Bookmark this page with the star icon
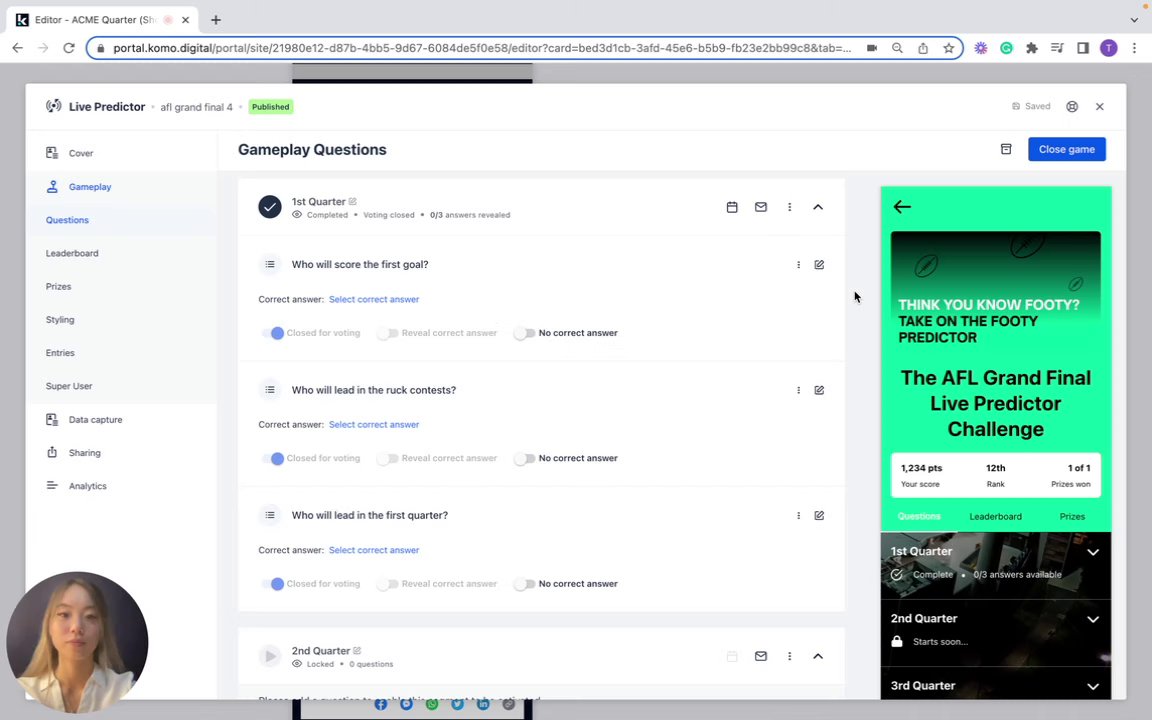The width and height of the screenshot is (1152, 720). coord(948,48)
